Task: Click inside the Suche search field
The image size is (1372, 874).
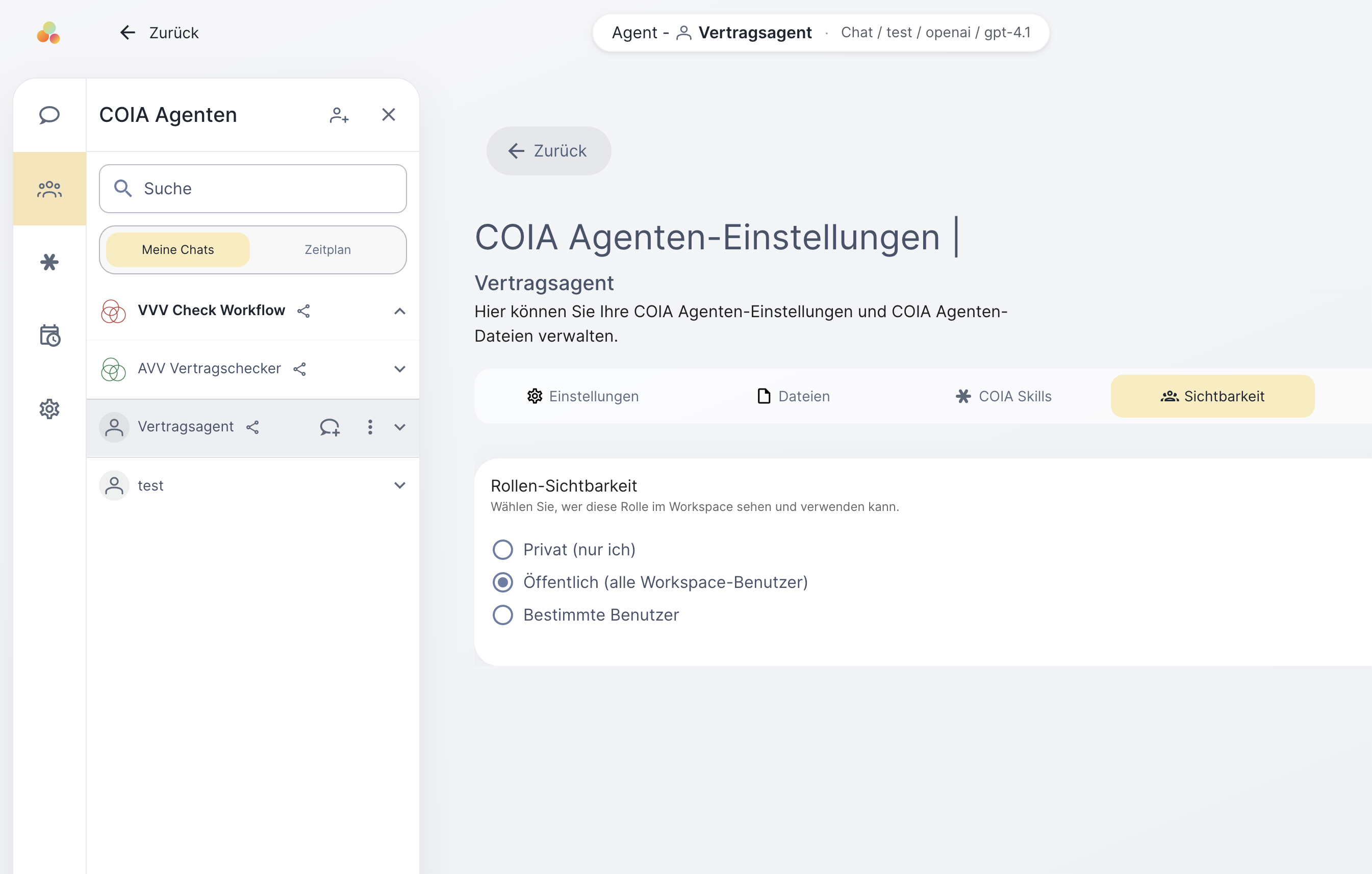Action: click(252, 189)
